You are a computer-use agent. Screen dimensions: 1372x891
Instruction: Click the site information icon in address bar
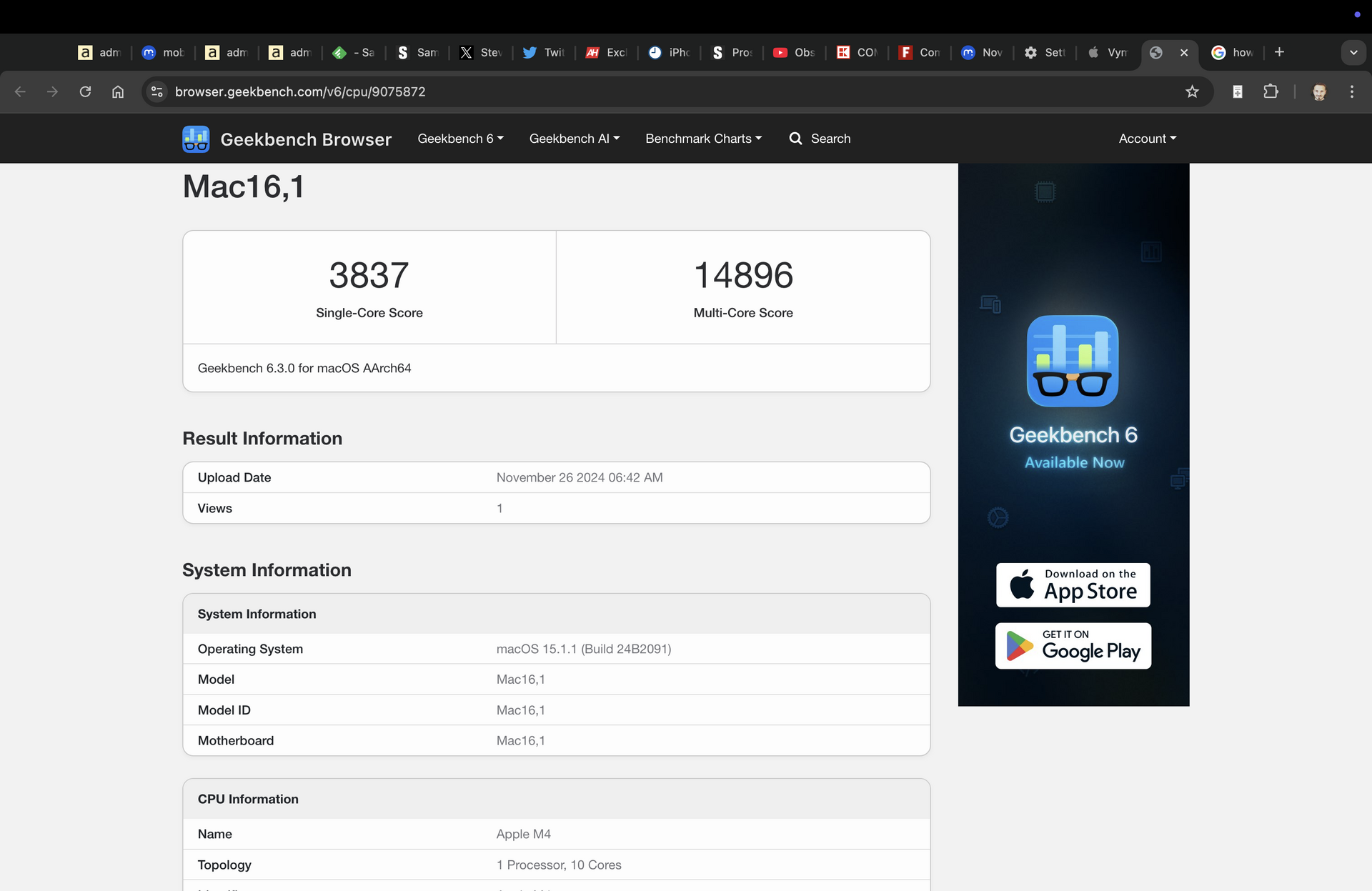tap(157, 91)
